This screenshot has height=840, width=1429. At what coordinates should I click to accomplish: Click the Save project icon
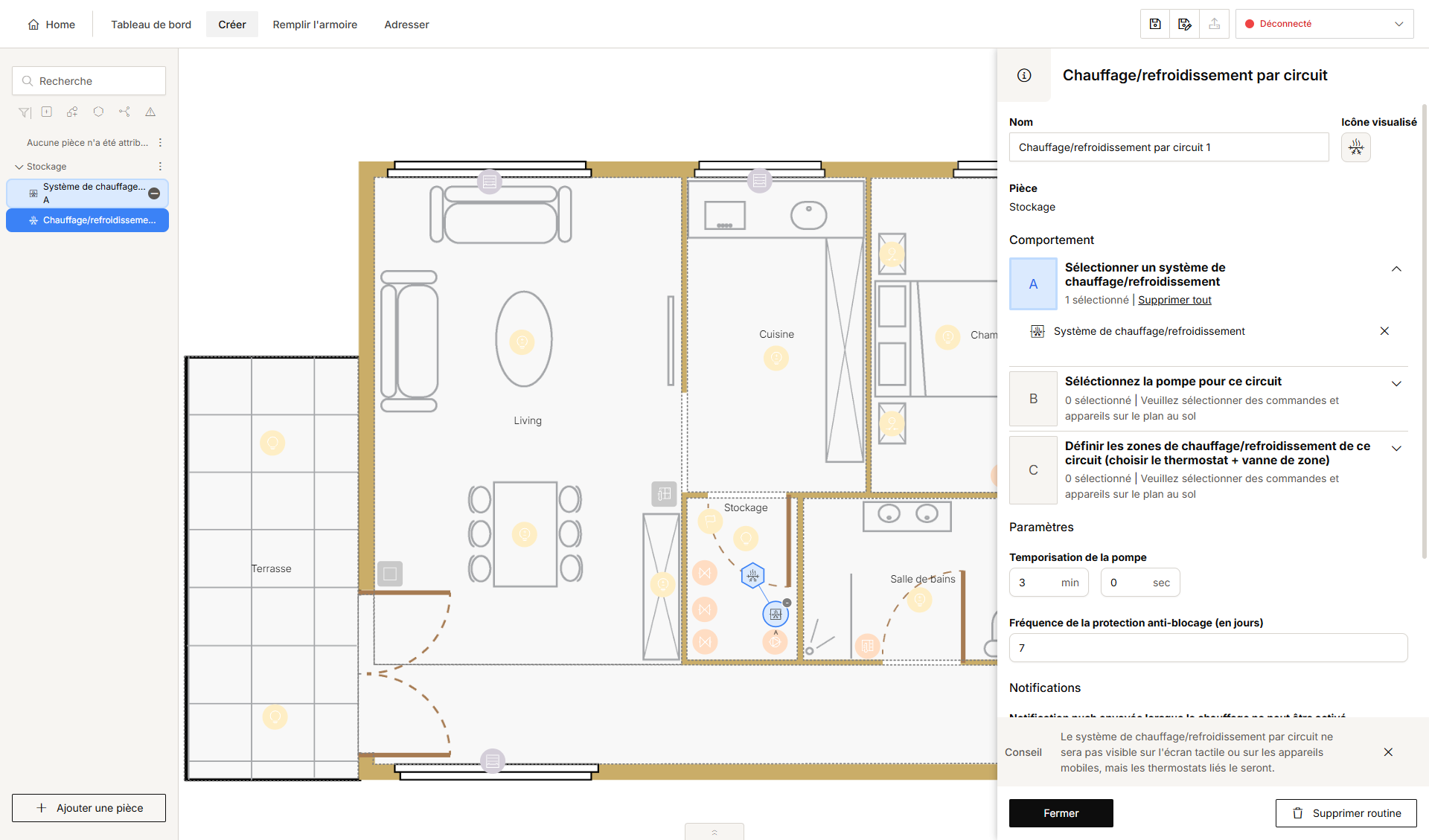pyautogui.click(x=1155, y=24)
